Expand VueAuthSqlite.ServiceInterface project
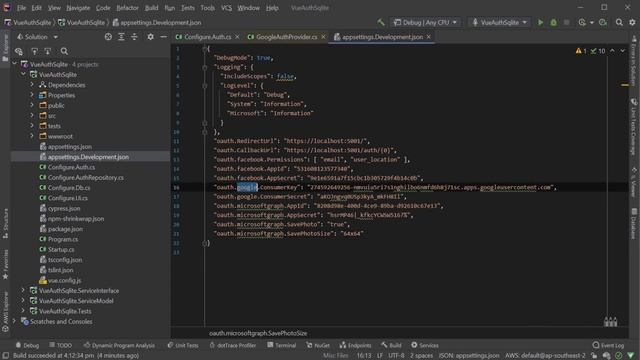Viewport: 640px width, 360px height. tap(23, 291)
